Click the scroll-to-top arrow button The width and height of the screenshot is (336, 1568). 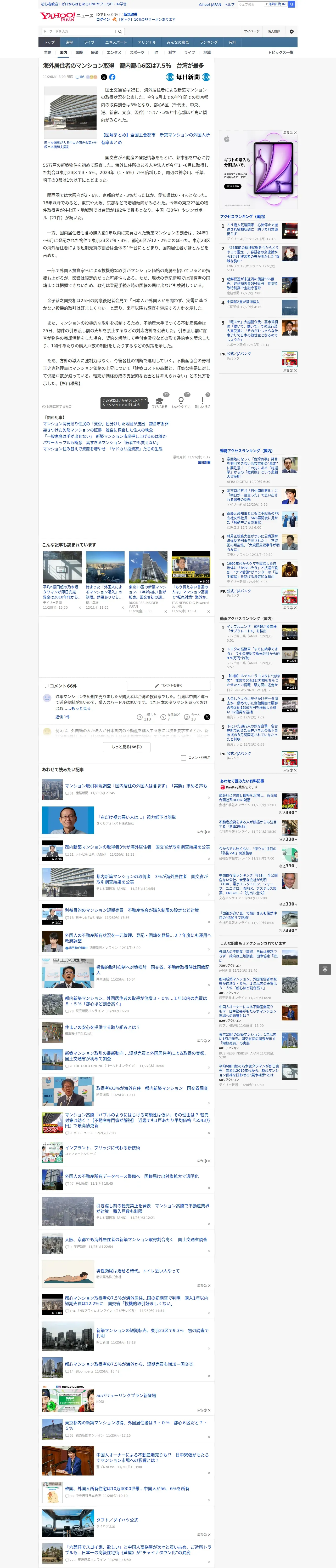coord(325,970)
